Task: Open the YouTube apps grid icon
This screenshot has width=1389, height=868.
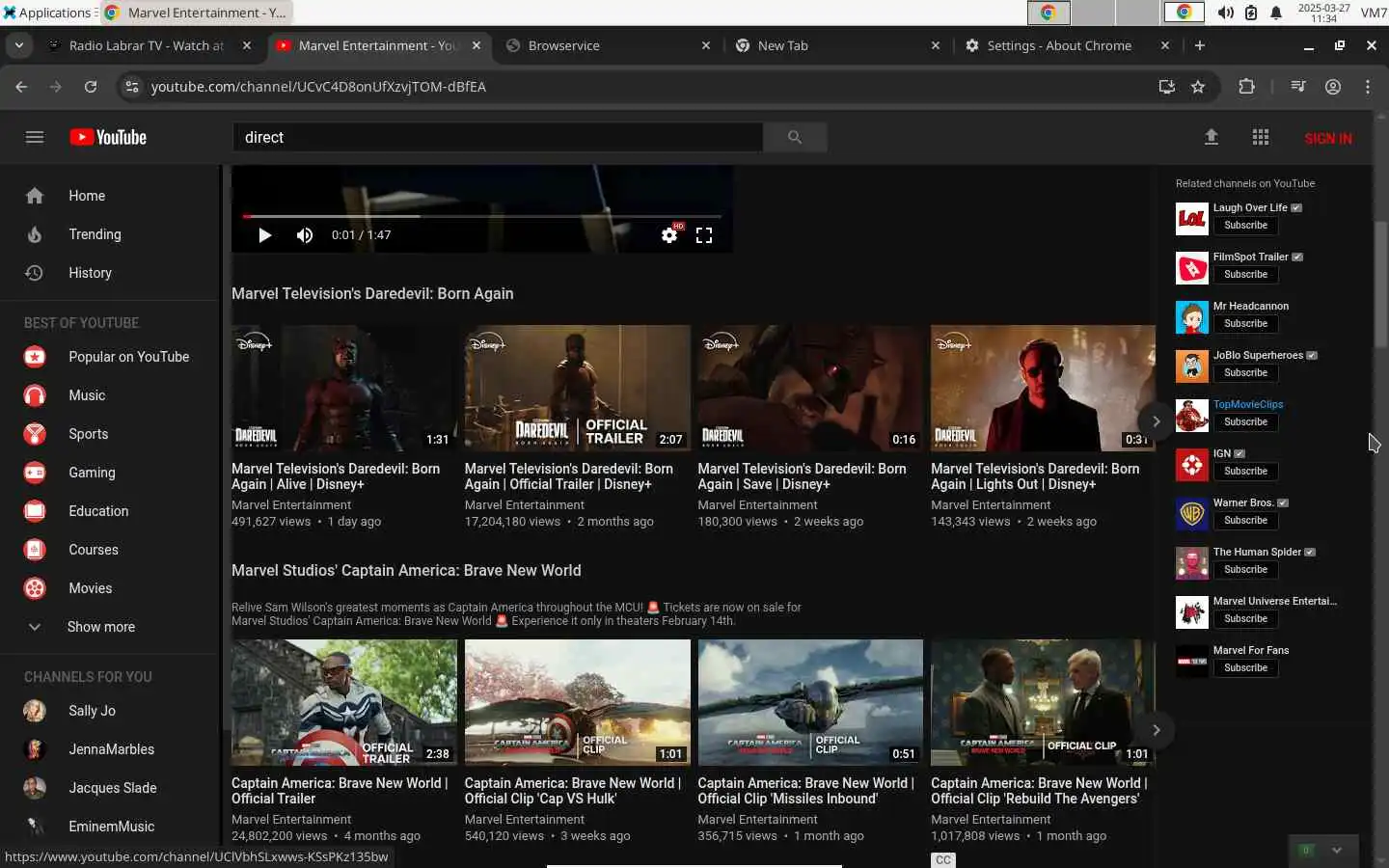Action: click(x=1261, y=137)
